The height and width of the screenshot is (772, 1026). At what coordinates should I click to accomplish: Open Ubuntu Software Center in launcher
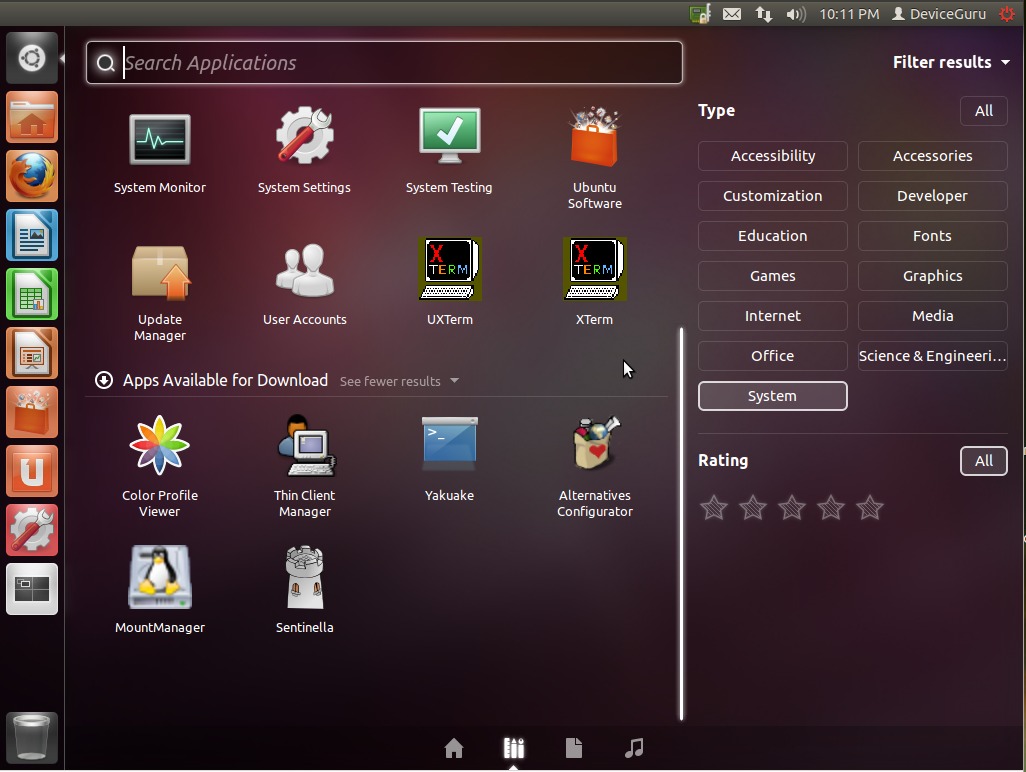coord(32,412)
